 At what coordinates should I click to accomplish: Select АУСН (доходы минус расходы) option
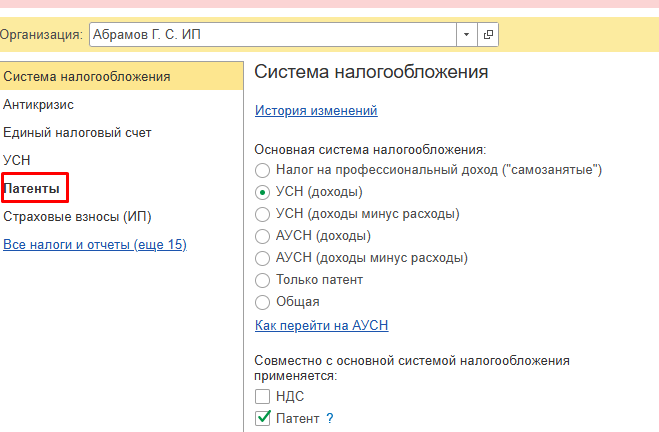click(x=262, y=258)
